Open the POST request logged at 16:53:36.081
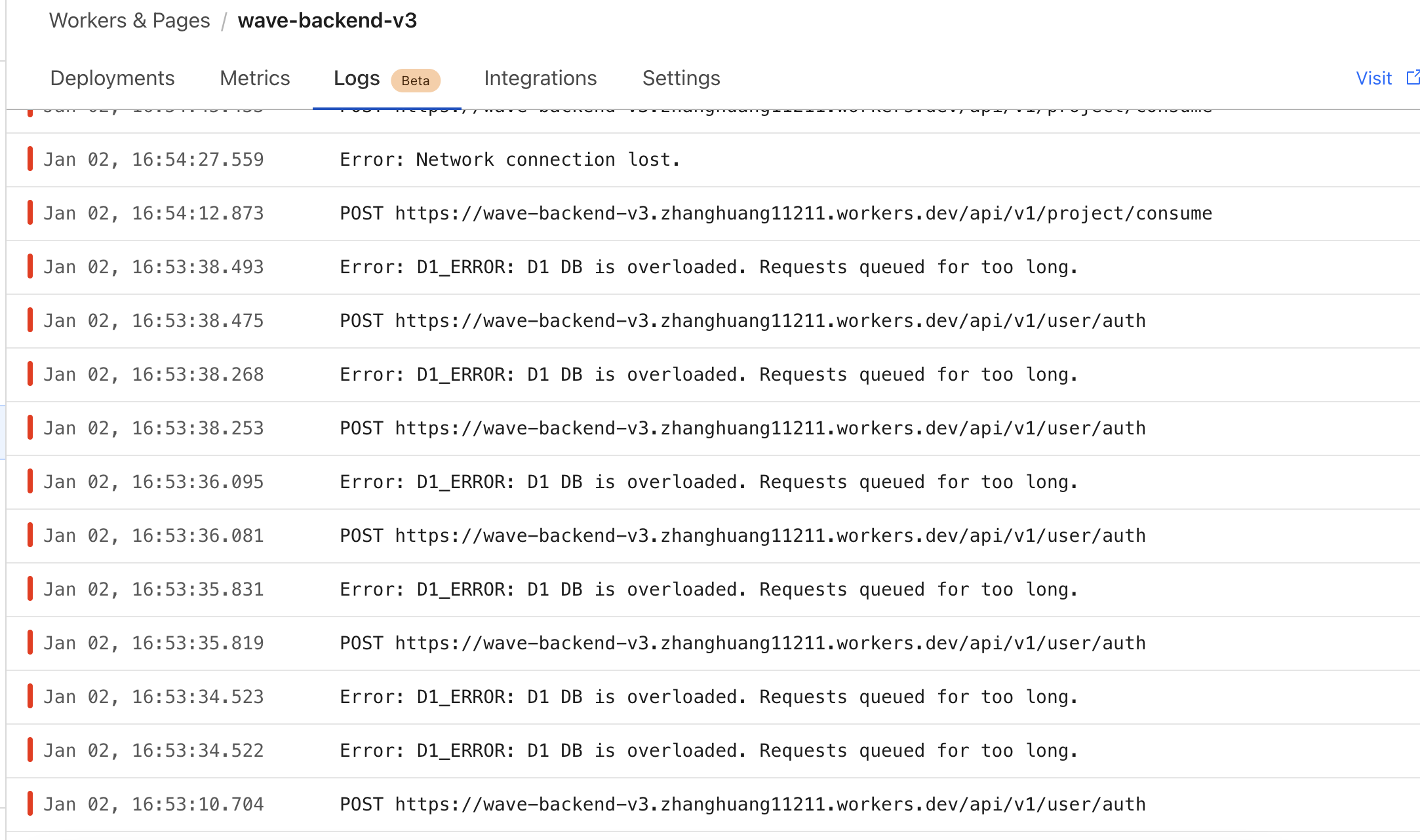This screenshot has width=1420, height=840. click(742, 536)
